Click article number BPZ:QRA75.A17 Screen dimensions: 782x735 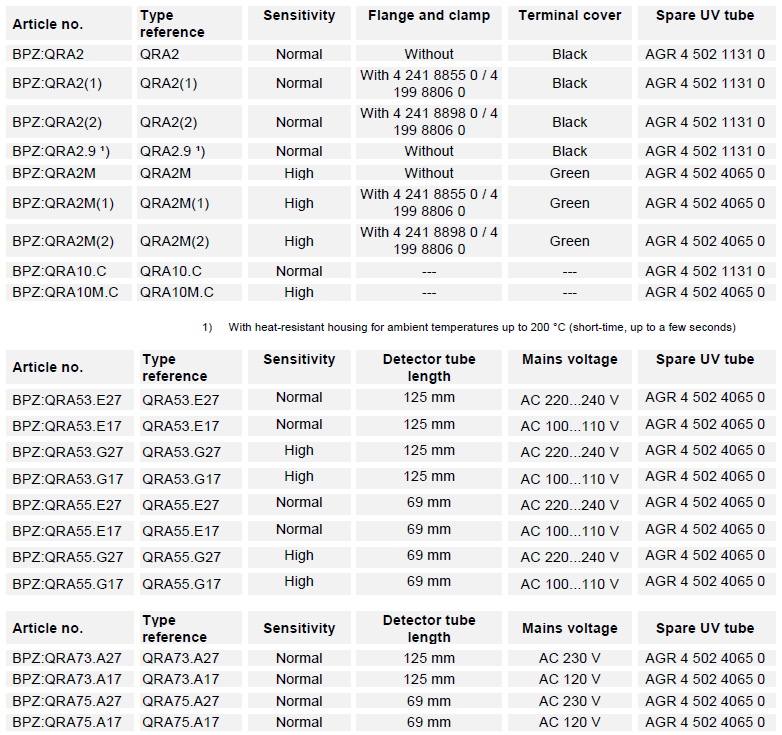tap(67, 722)
